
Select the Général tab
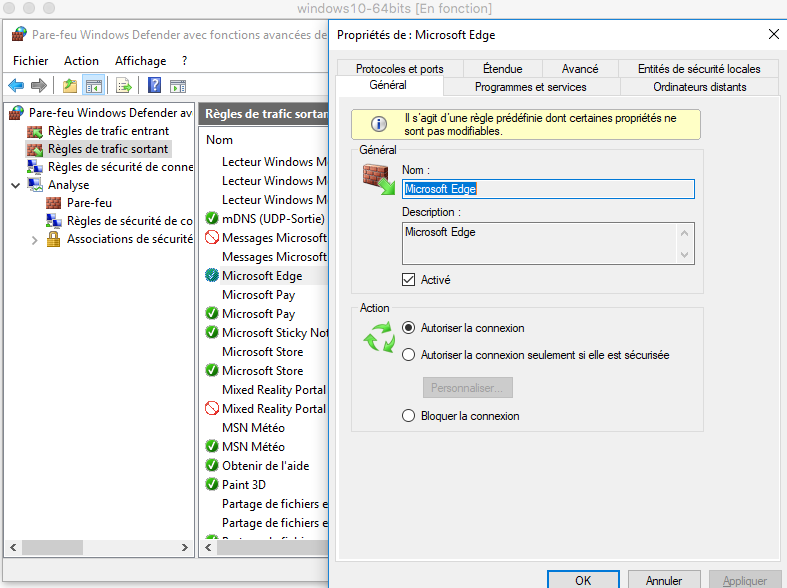pyautogui.click(x=388, y=85)
